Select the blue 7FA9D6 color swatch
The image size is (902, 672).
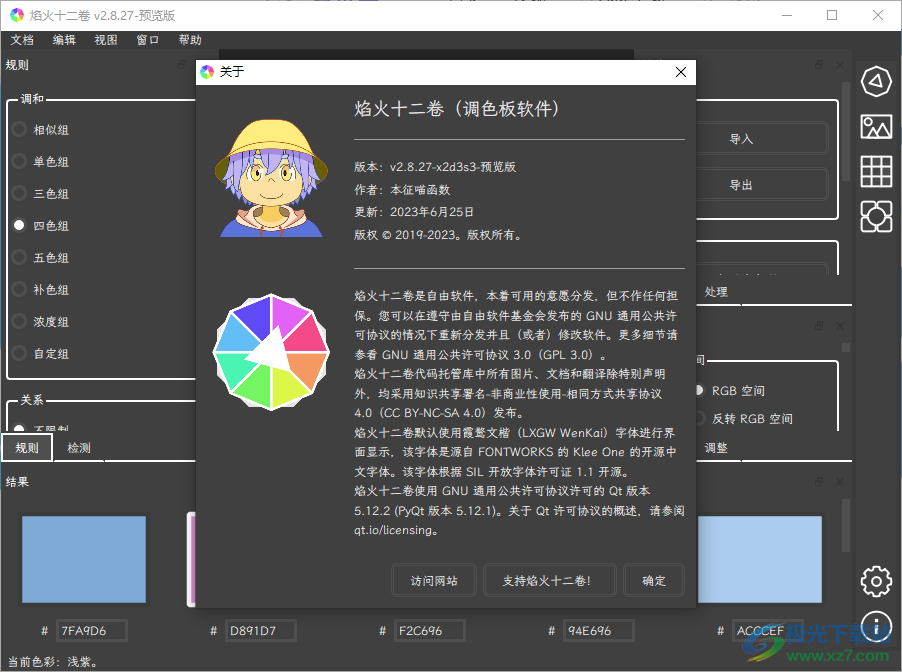(x=83, y=560)
